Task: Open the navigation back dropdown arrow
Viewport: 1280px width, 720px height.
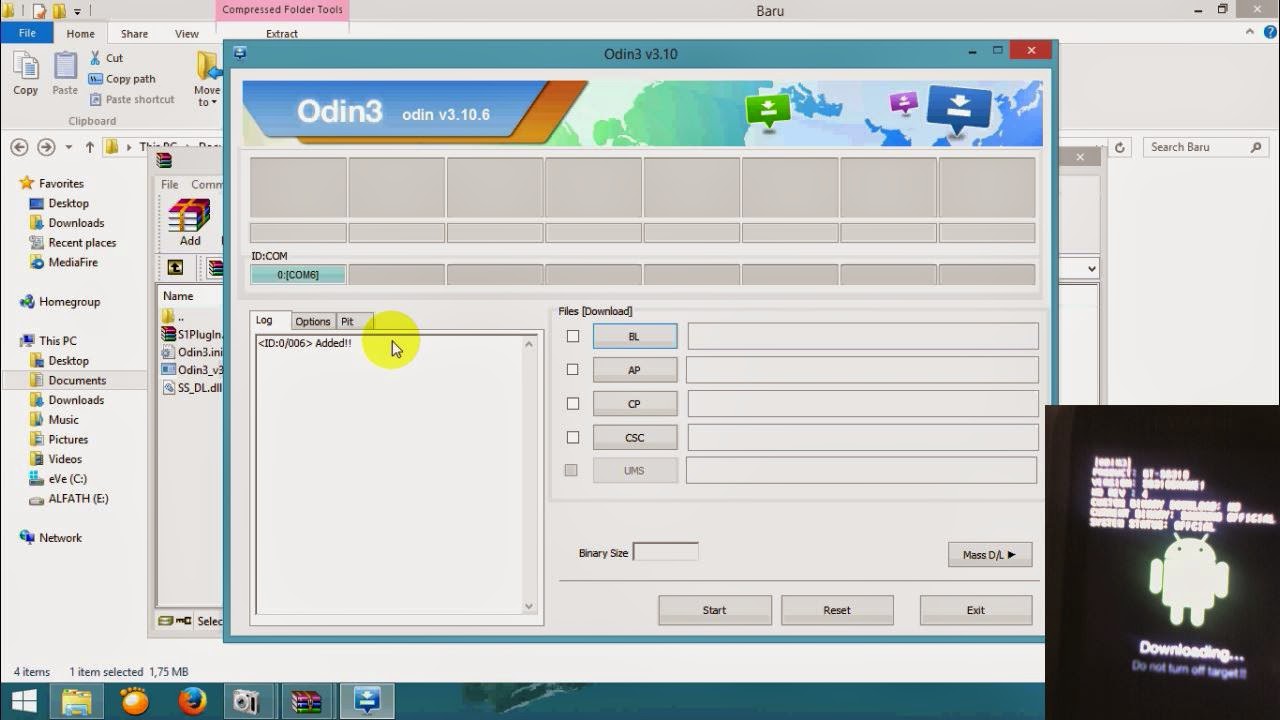Action: click(68, 147)
